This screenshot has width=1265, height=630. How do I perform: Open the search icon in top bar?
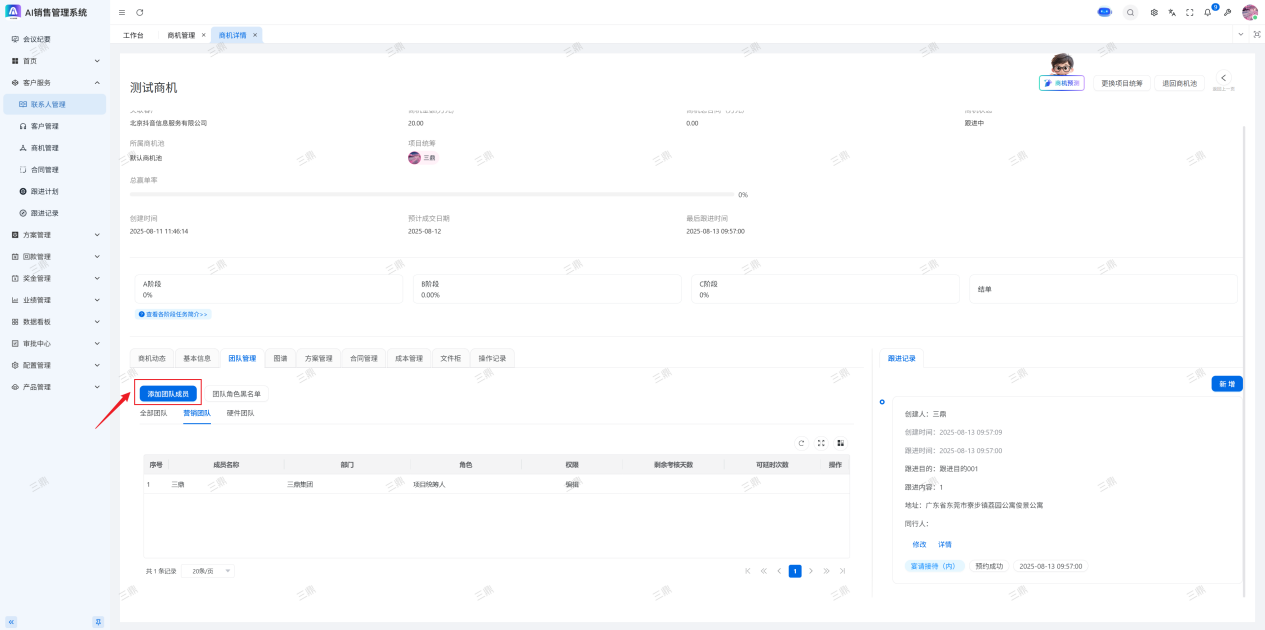[x=1130, y=13]
